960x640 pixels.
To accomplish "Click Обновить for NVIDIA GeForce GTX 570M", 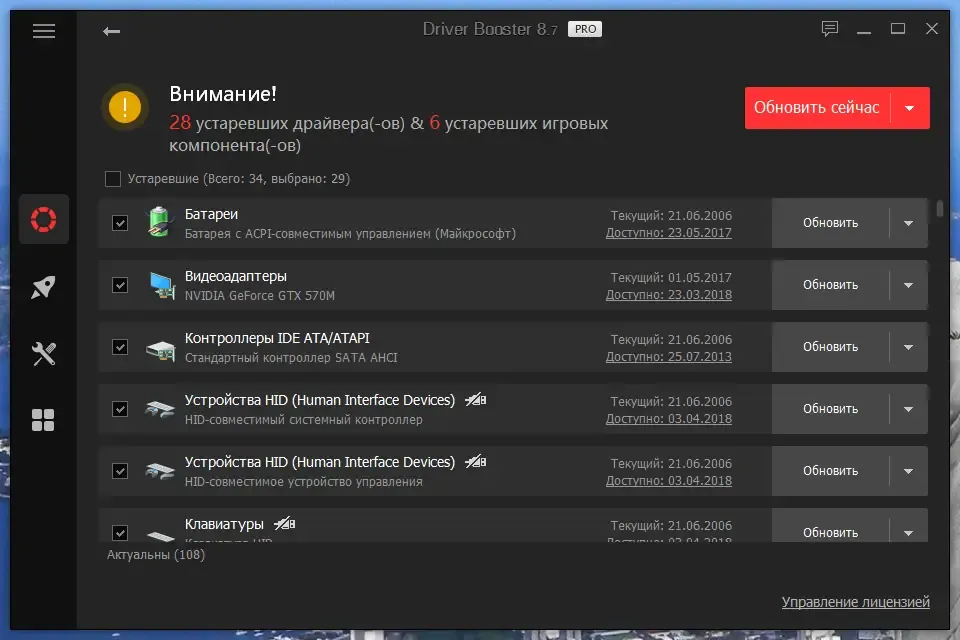I will 830,285.
